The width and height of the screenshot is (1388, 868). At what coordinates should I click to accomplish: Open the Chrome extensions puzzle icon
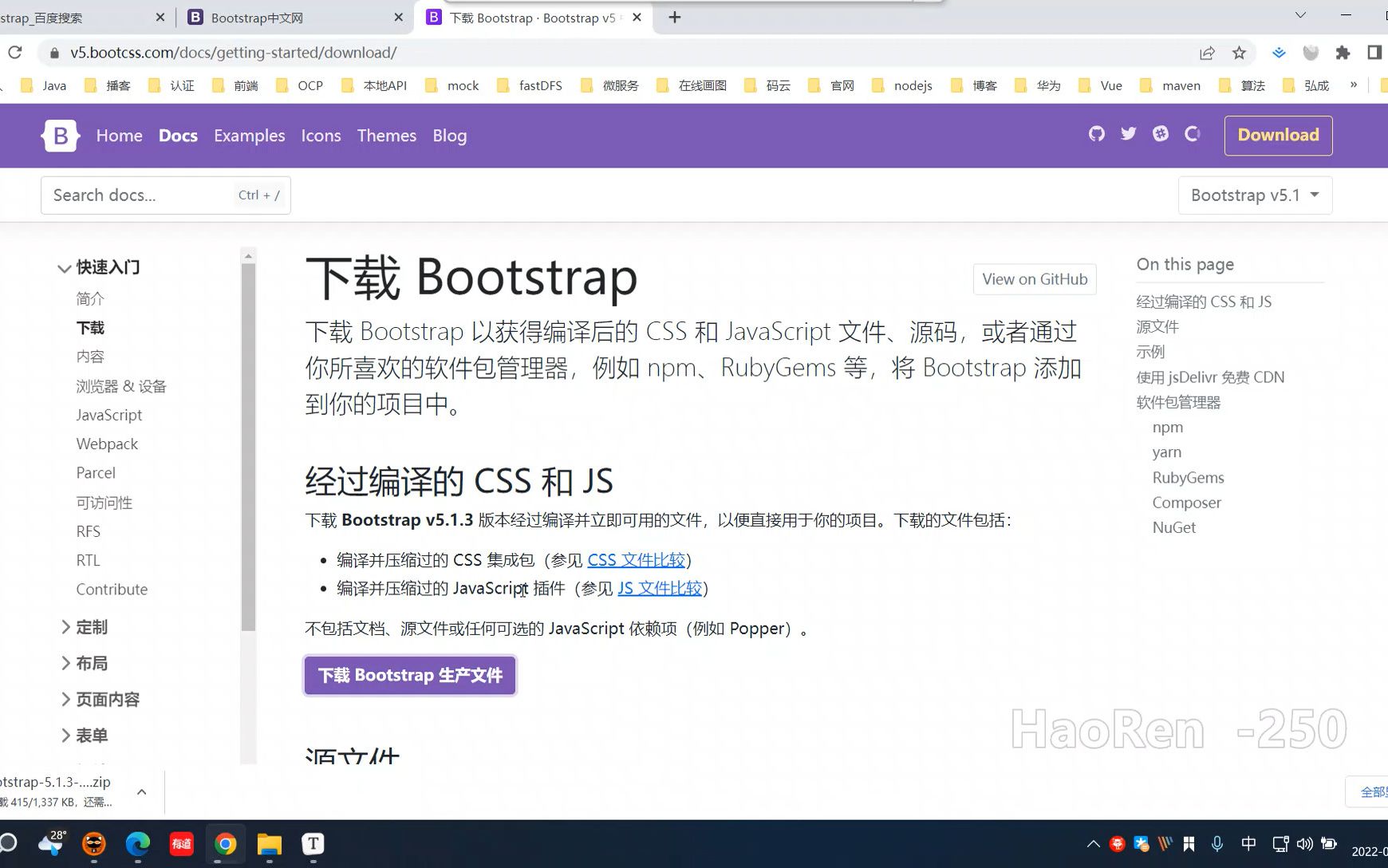pos(1343,53)
